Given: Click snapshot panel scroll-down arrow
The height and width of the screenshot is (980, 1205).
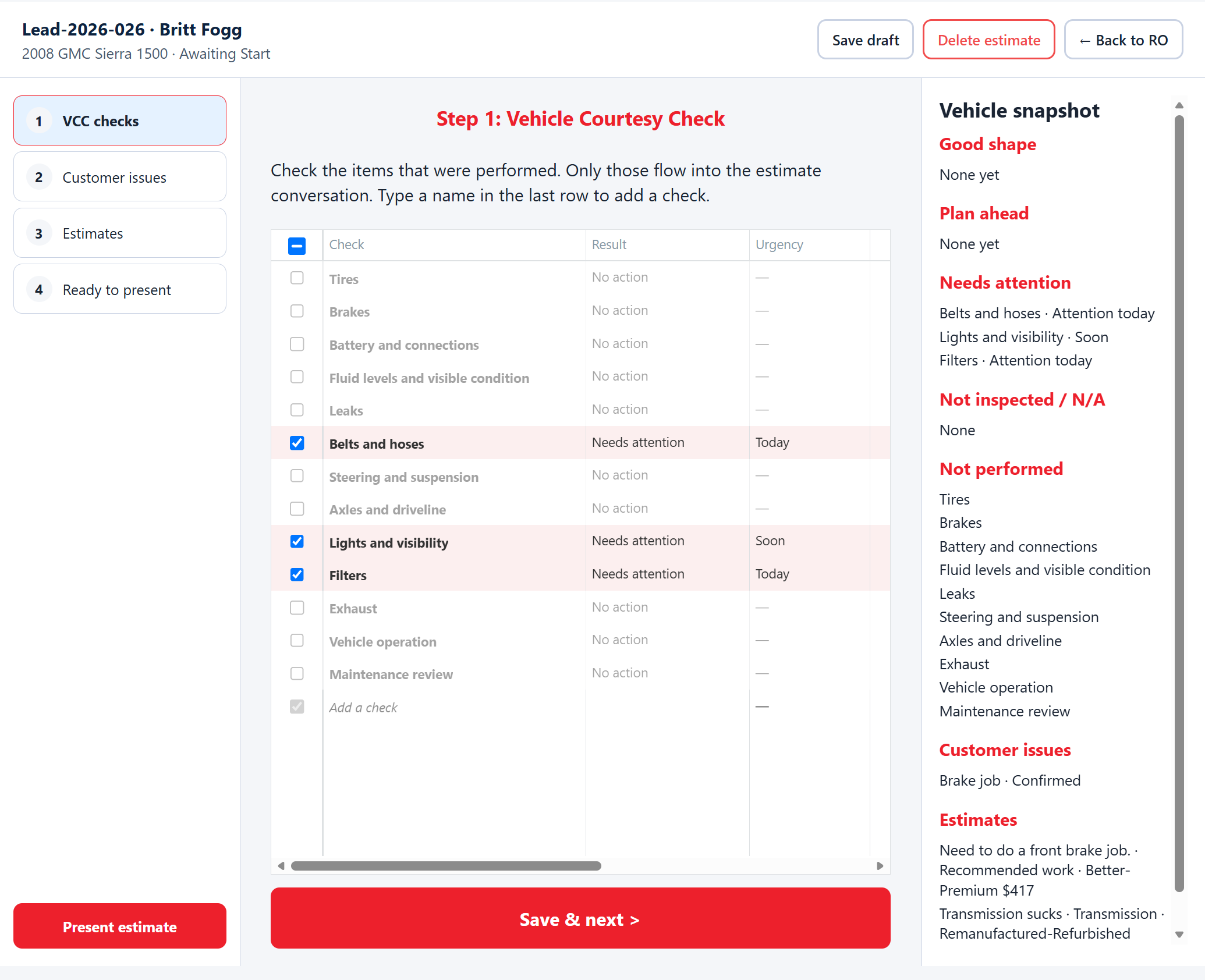Looking at the screenshot, I should click(1179, 935).
